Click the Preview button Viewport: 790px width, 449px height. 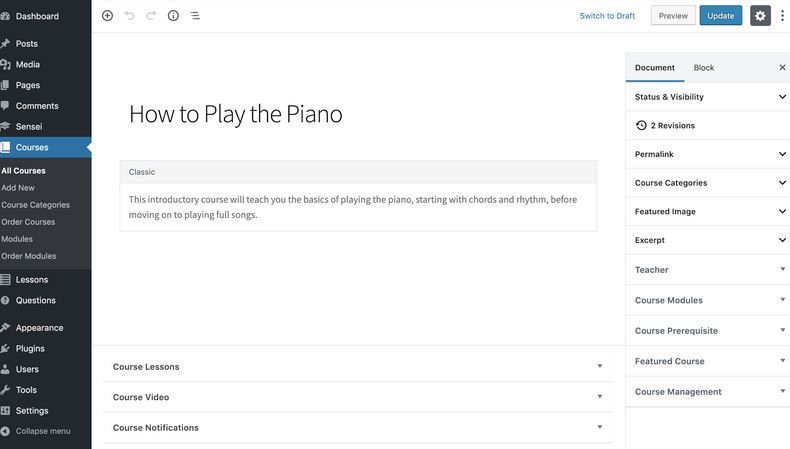click(673, 16)
